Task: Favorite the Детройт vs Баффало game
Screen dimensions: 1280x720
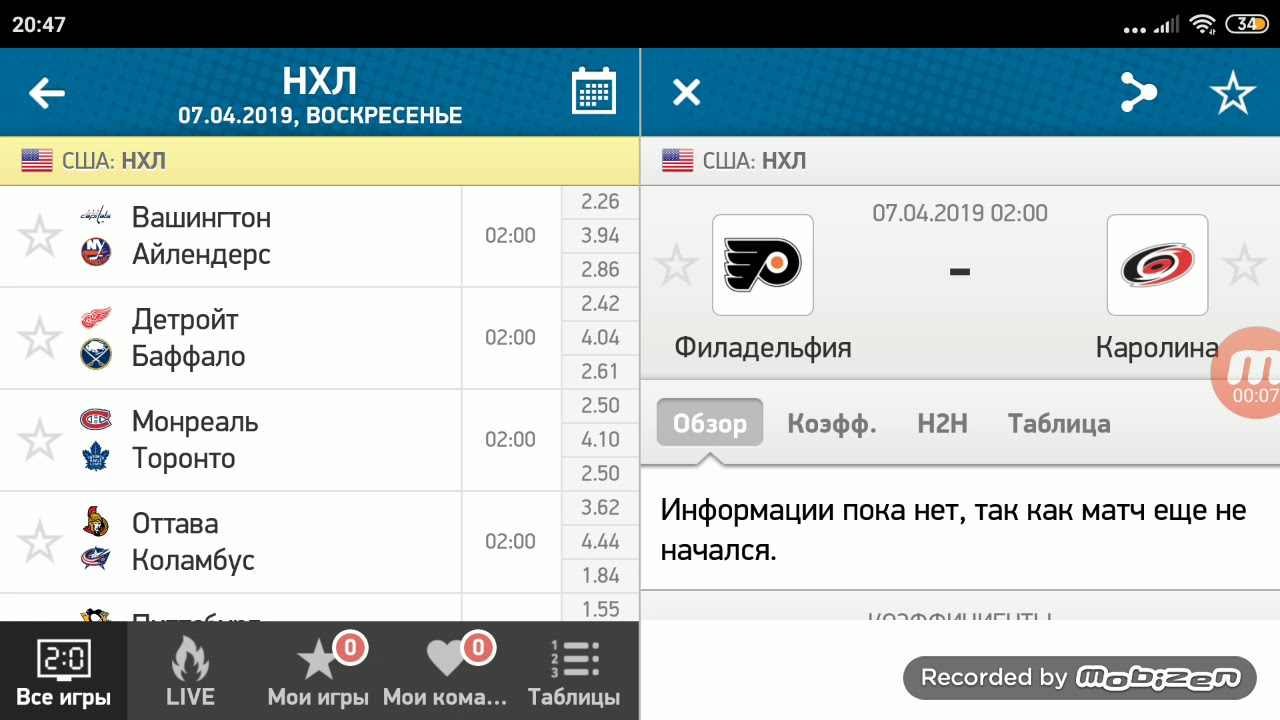Action: coord(39,338)
